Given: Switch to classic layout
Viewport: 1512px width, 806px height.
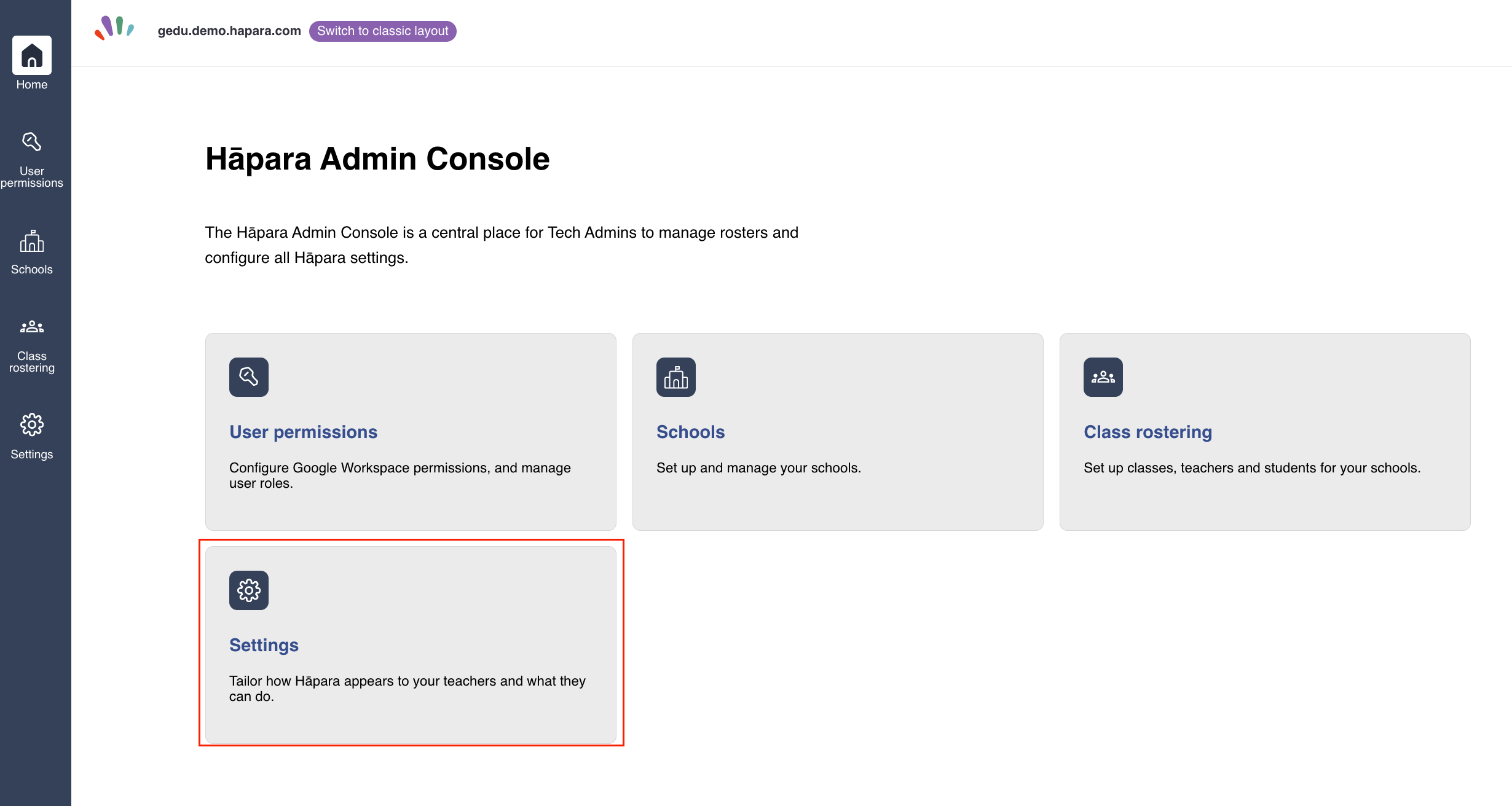Looking at the screenshot, I should [382, 31].
